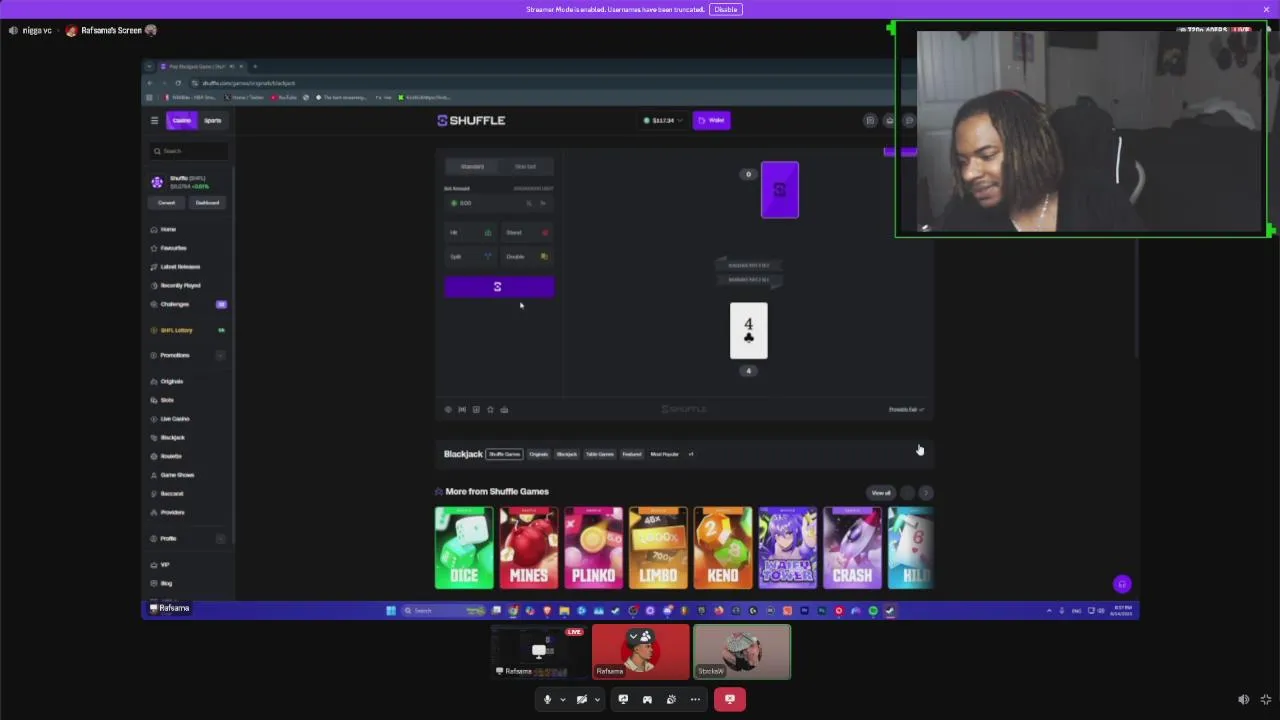Select the StockaW participant tile

[x=742, y=652]
